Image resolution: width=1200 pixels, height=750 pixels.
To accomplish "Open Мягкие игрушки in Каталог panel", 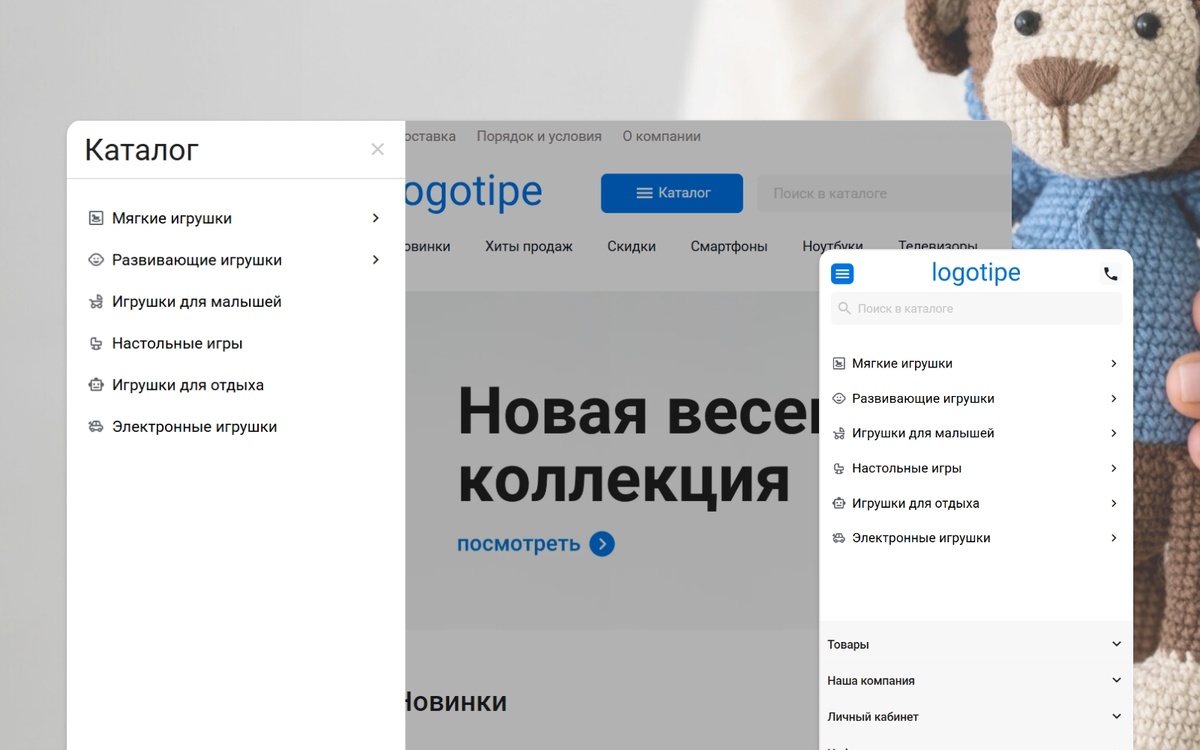I will pos(172,218).
